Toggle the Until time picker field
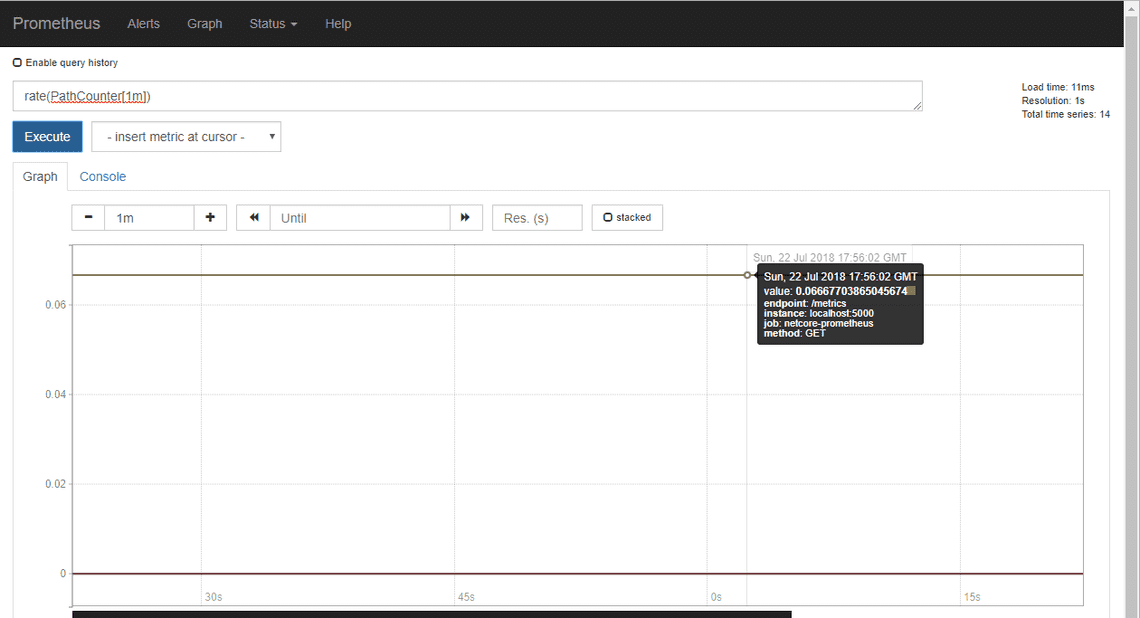This screenshot has height=618, width=1140. 360,217
